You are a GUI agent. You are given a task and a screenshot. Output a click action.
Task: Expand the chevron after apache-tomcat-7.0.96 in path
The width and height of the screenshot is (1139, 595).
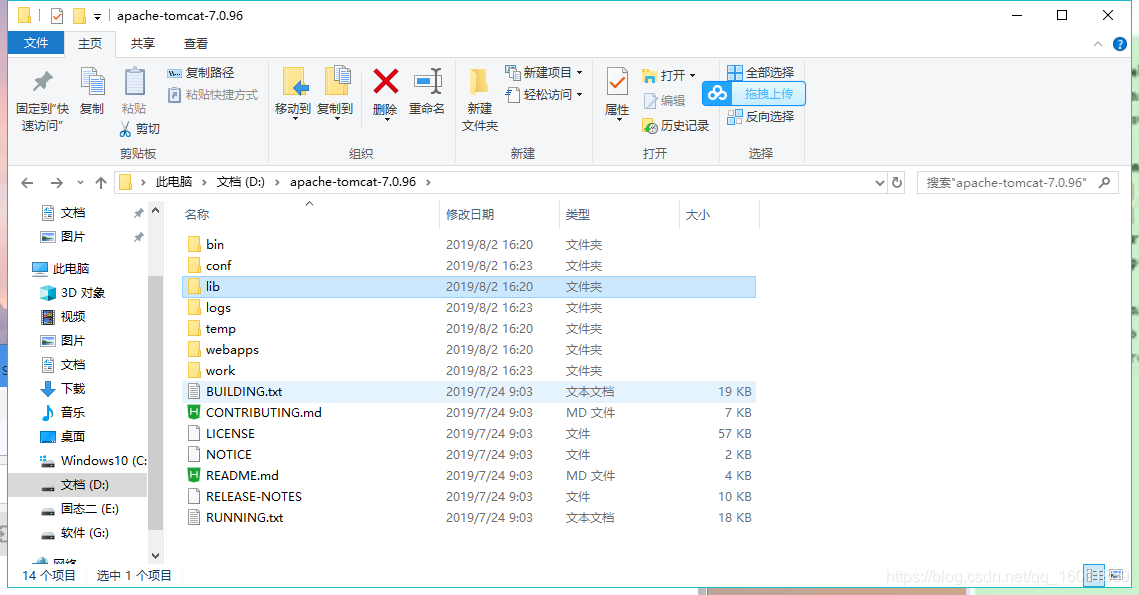pyautogui.click(x=428, y=182)
